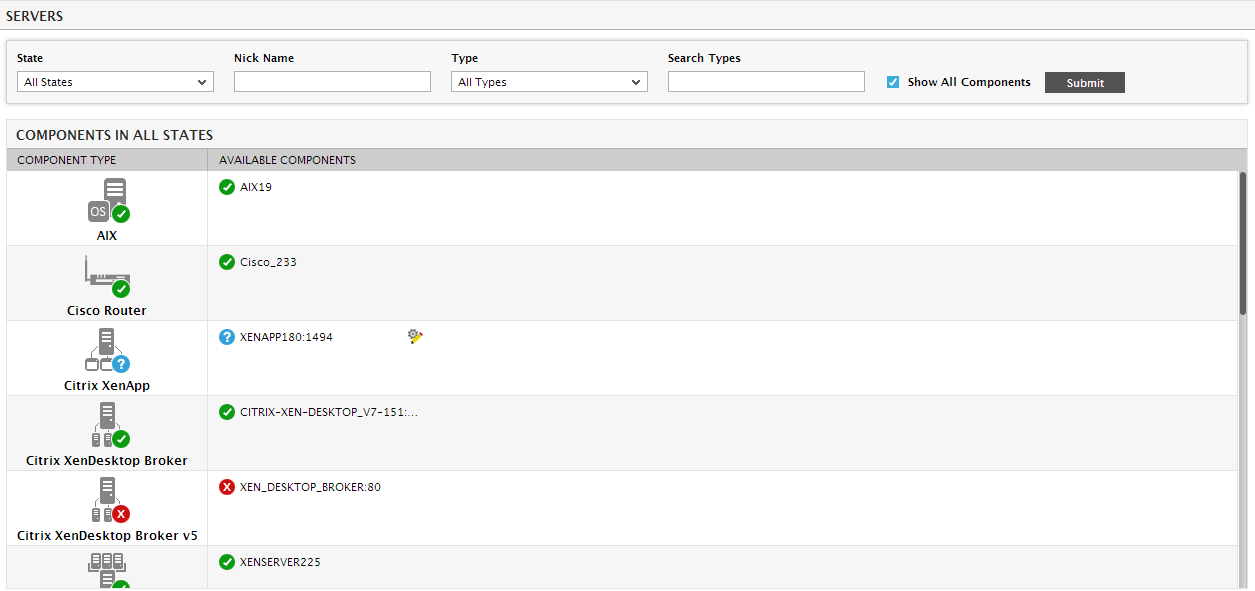The height and width of the screenshot is (591, 1255).
Task: Click the components list vertical scrollbar
Action: [x=1243, y=243]
